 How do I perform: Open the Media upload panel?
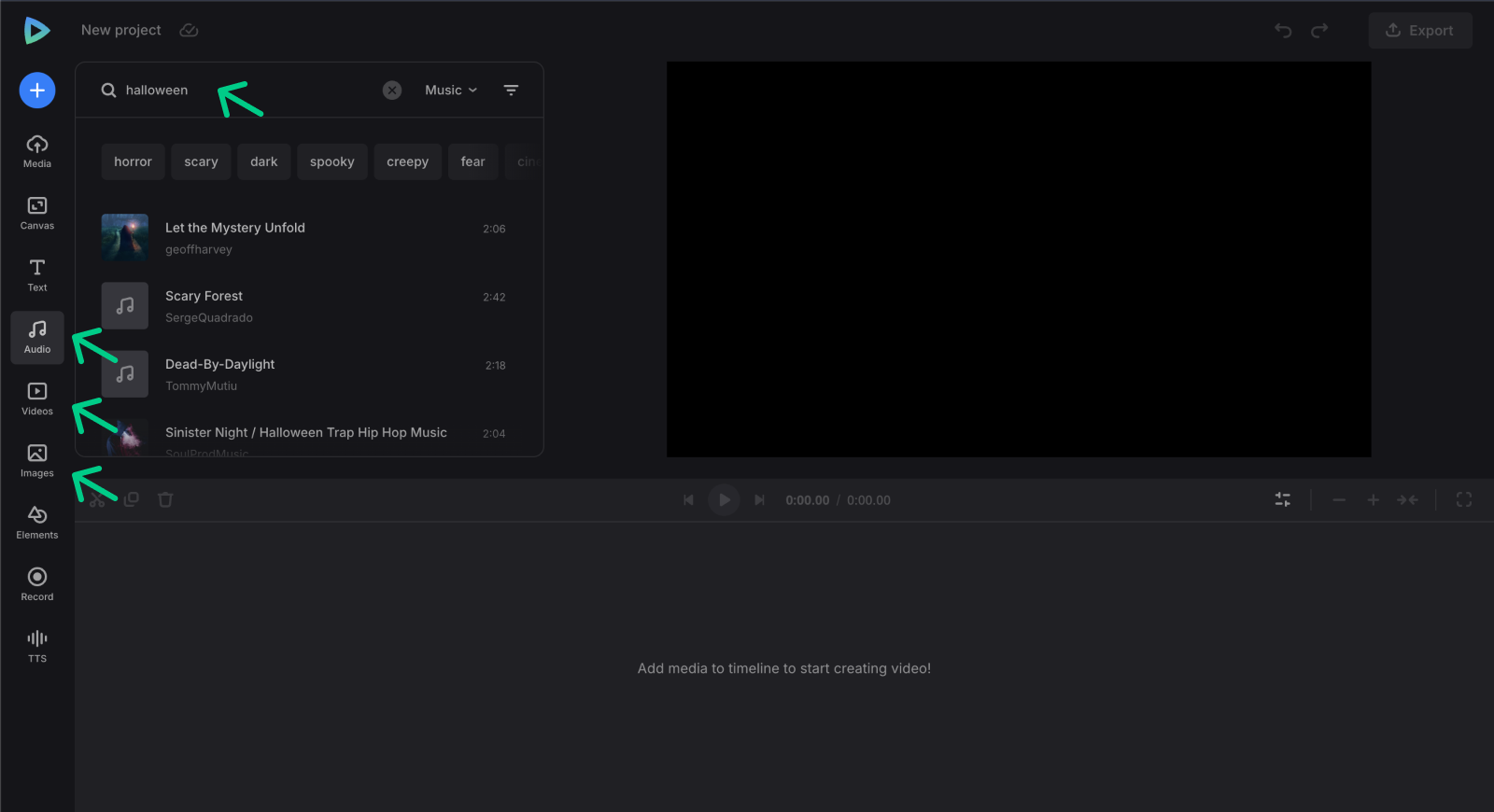37,151
